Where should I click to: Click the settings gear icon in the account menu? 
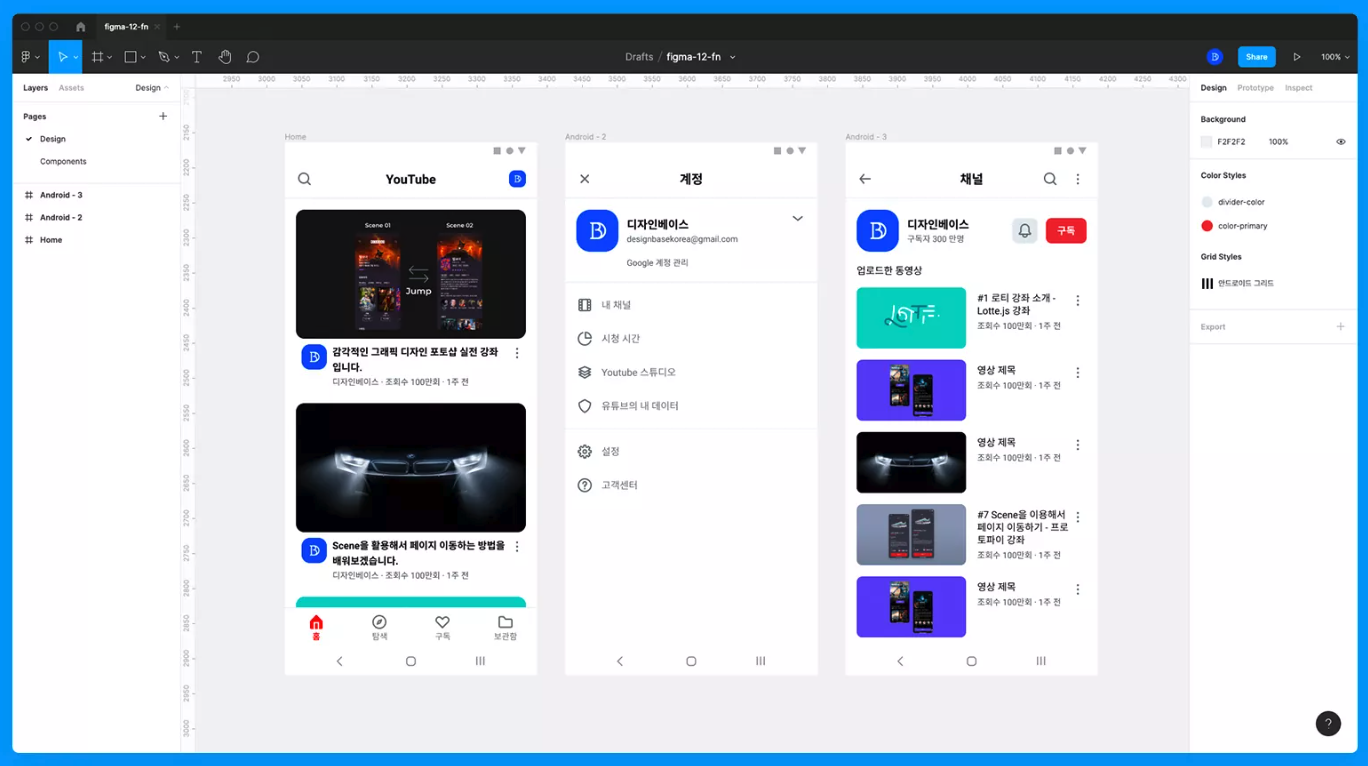[x=585, y=451]
